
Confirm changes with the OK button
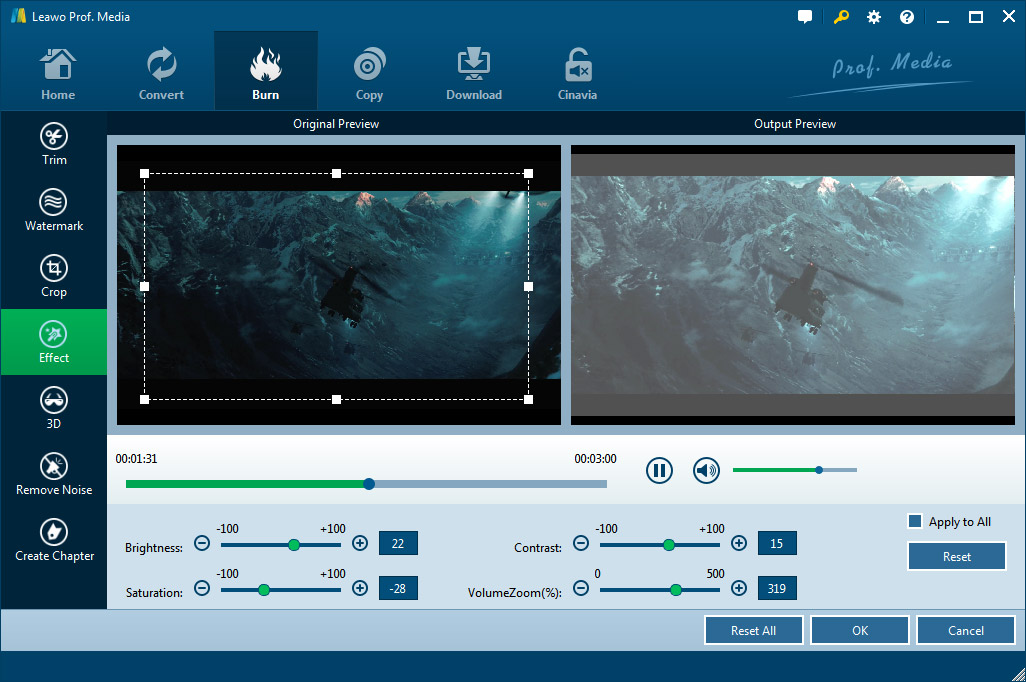pyautogui.click(x=860, y=631)
